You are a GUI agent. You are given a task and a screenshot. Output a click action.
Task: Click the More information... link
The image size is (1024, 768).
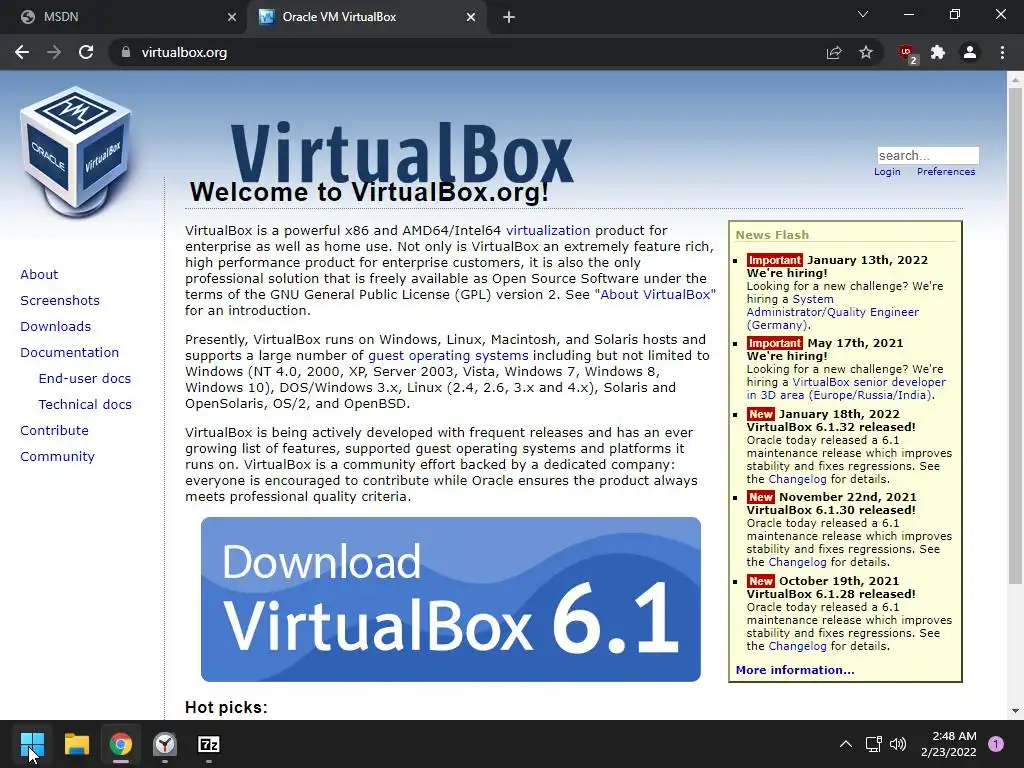795,670
